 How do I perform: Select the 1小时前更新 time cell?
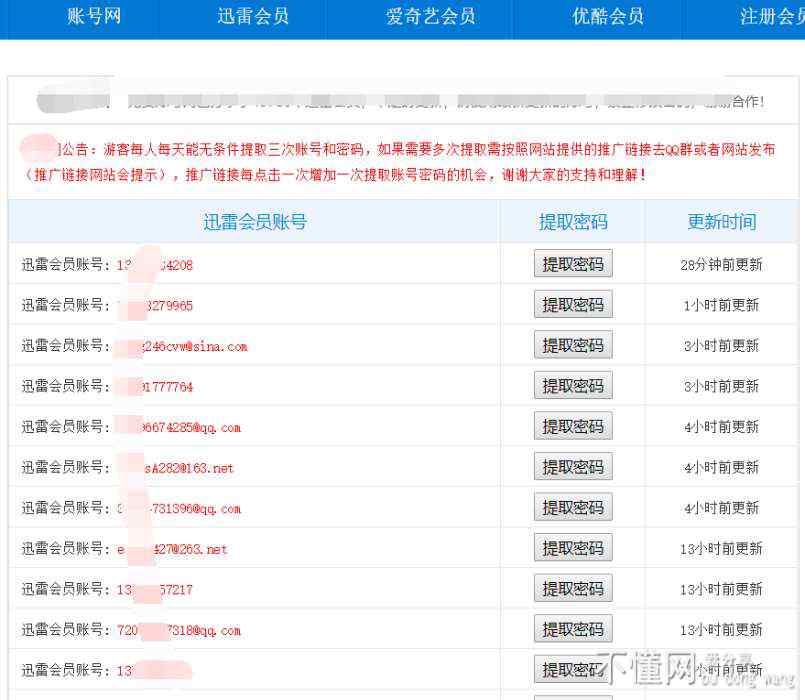[721, 306]
